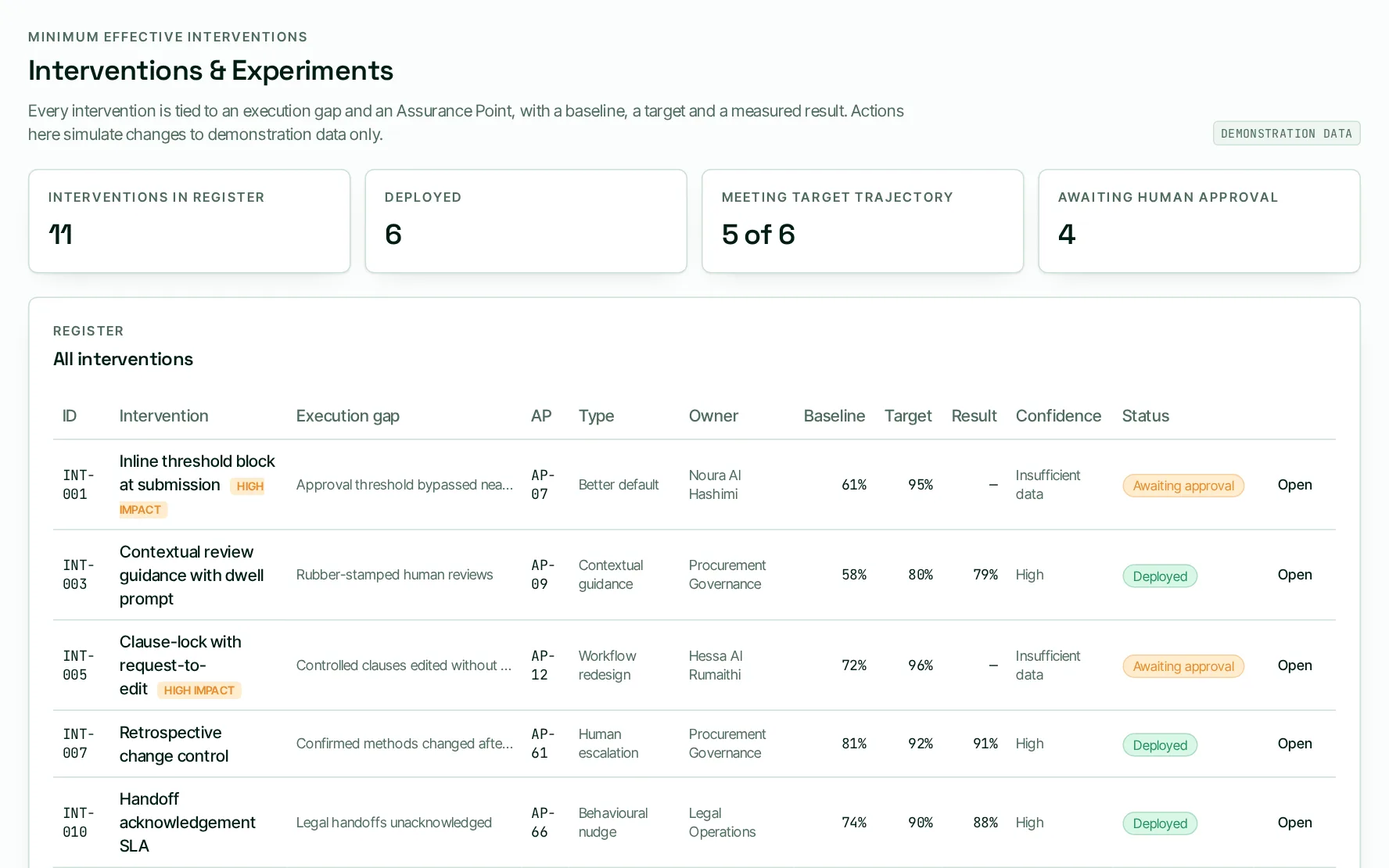
Task: Click 'Behavioural nudge' type cell
Action: [x=613, y=823]
